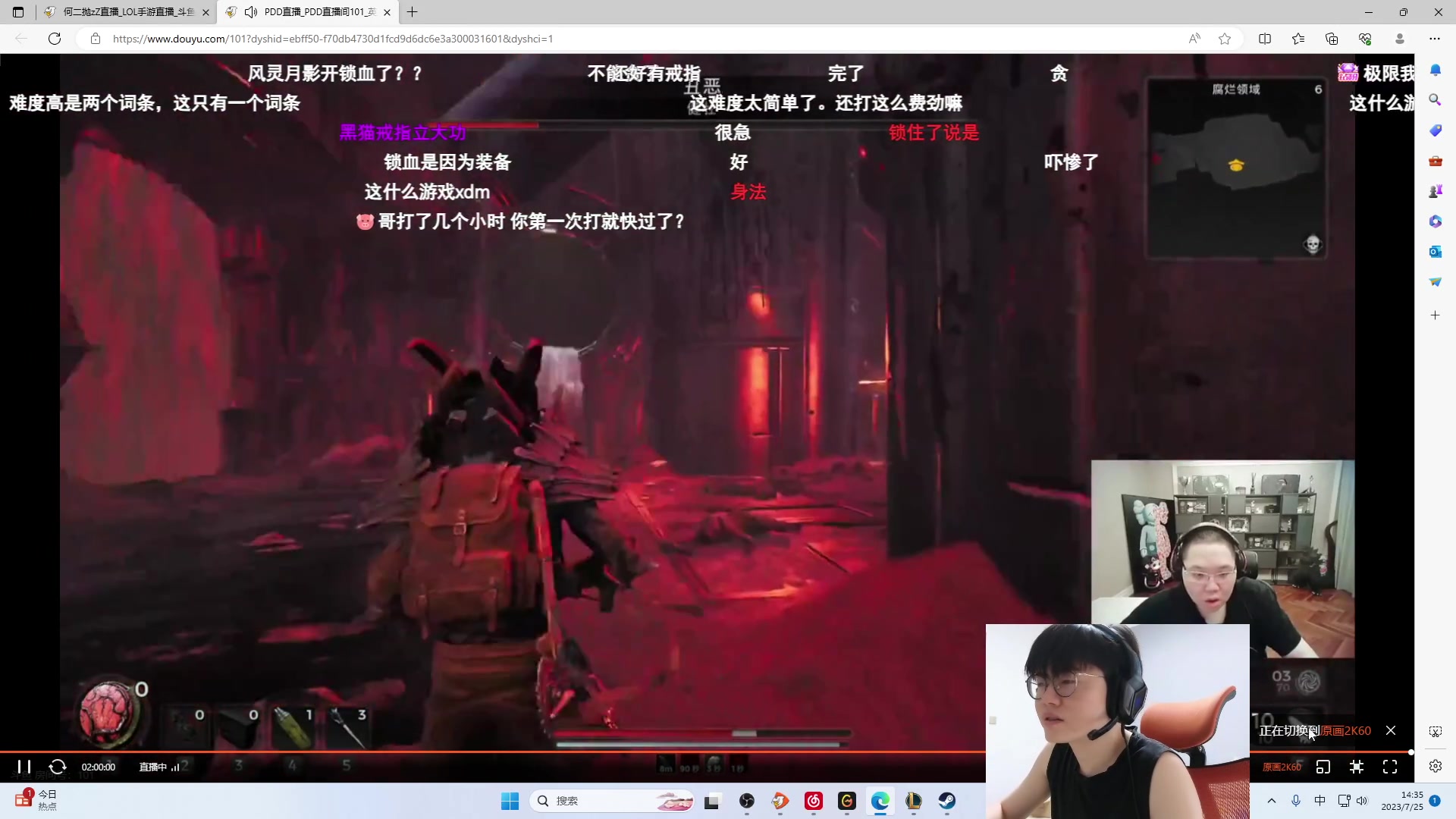Open sidebar notifications bell

[1436, 70]
